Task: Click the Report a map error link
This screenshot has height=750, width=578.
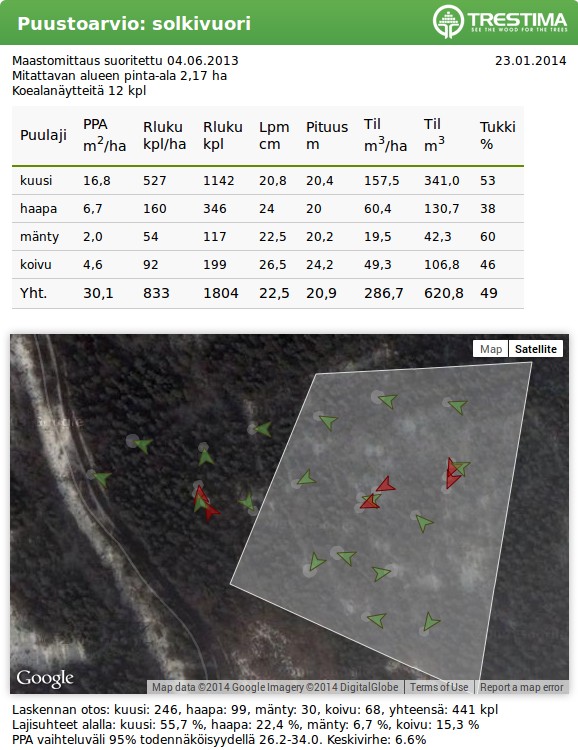Action: tap(522, 687)
